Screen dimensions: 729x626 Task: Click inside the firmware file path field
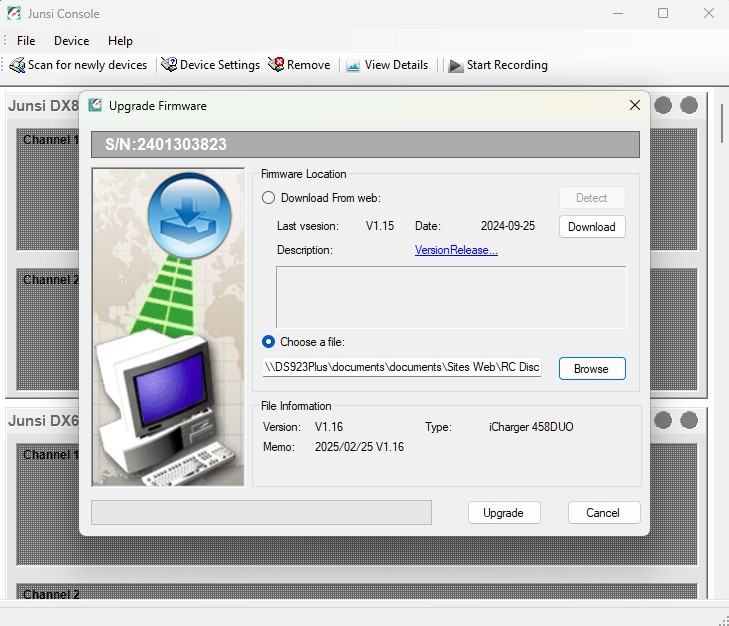click(402, 368)
